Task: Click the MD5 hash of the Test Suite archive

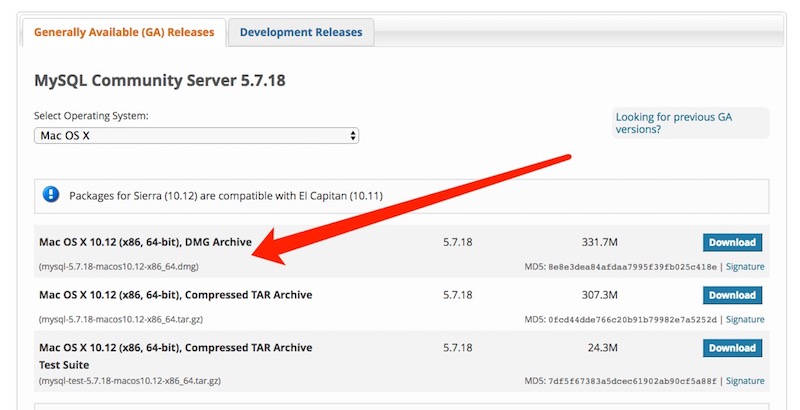Action: (632, 381)
